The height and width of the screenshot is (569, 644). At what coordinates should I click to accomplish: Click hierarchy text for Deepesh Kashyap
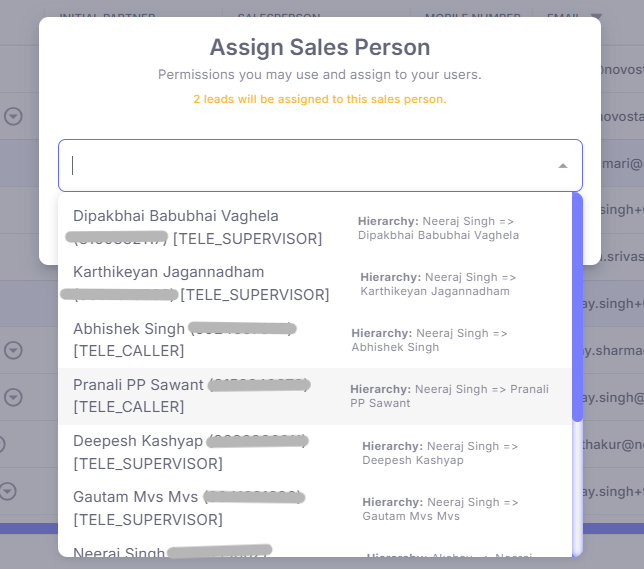click(440, 453)
